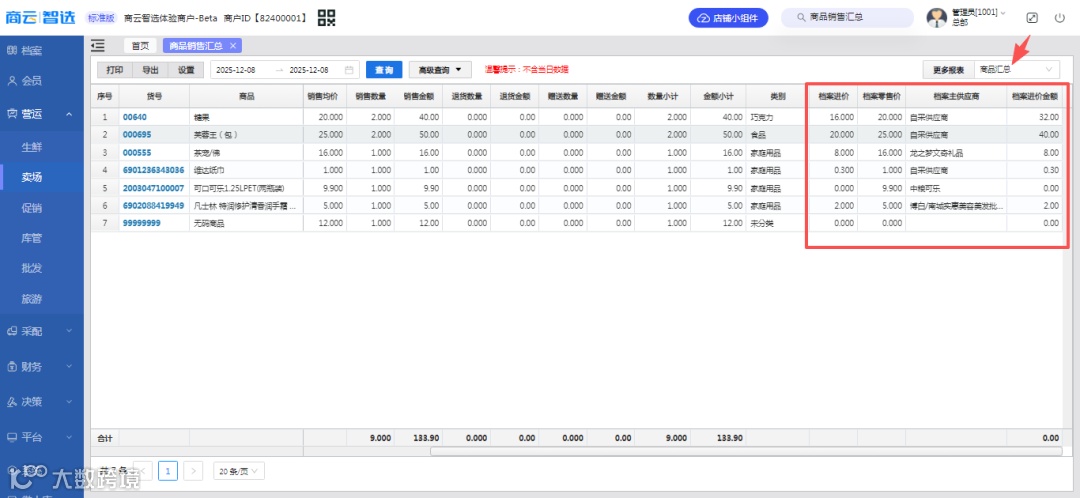
Task: Click the start date field 2025-12-08
Action: [x=236, y=70]
